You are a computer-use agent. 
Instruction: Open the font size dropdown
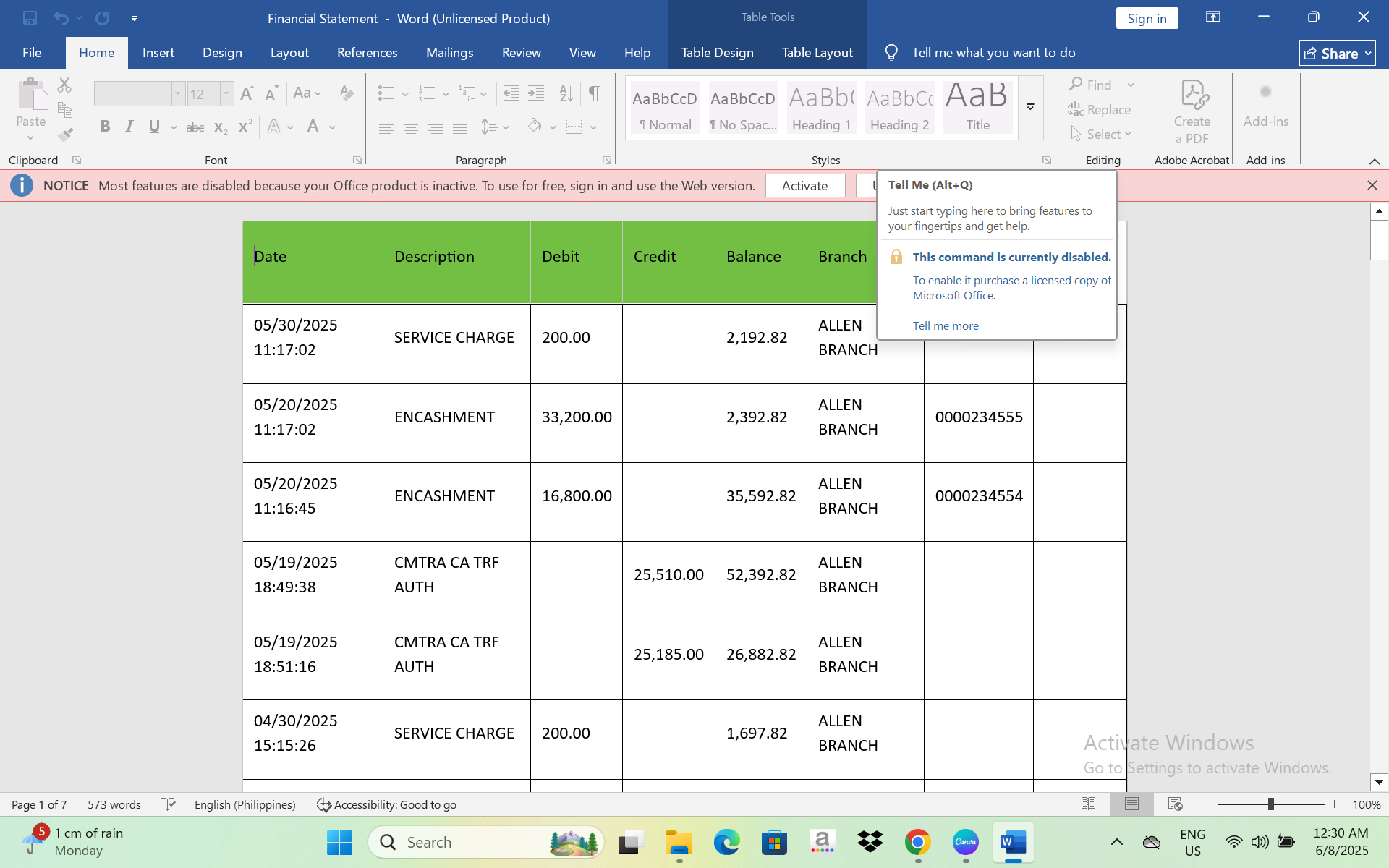click(x=226, y=93)
